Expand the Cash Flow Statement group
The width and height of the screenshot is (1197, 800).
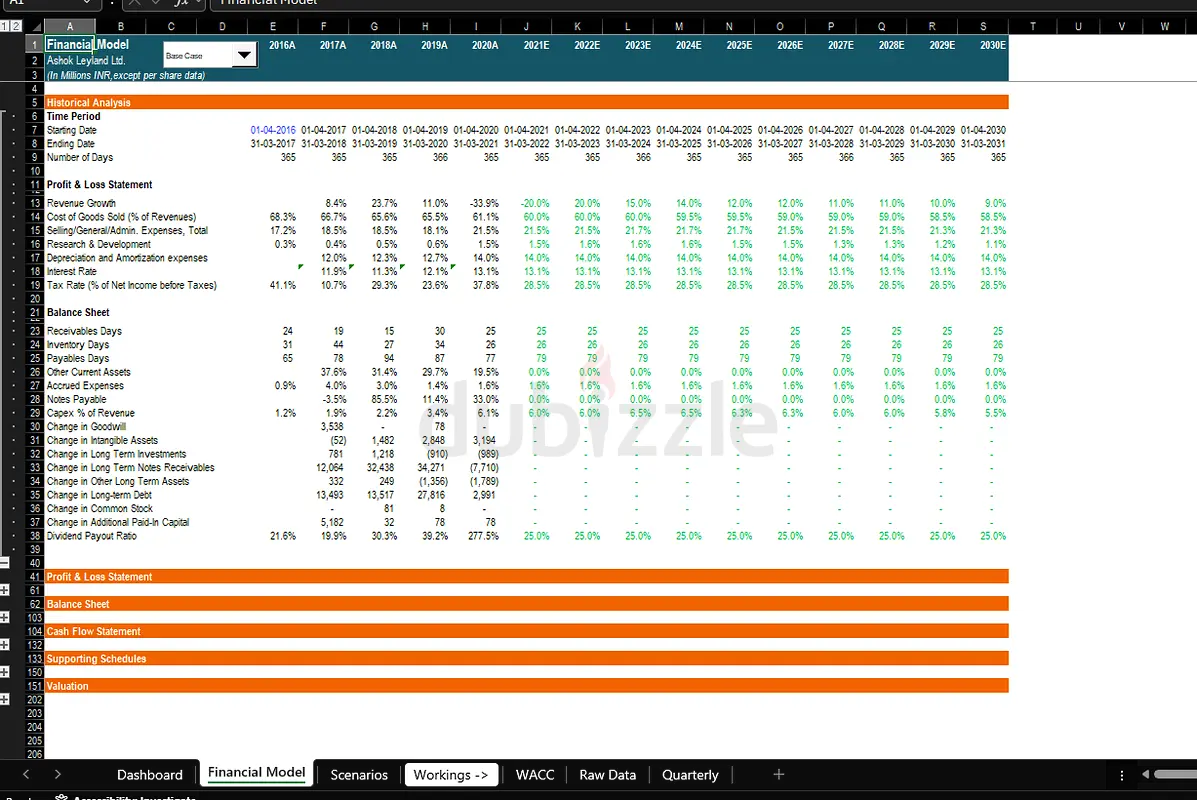[x=5, y=645]
